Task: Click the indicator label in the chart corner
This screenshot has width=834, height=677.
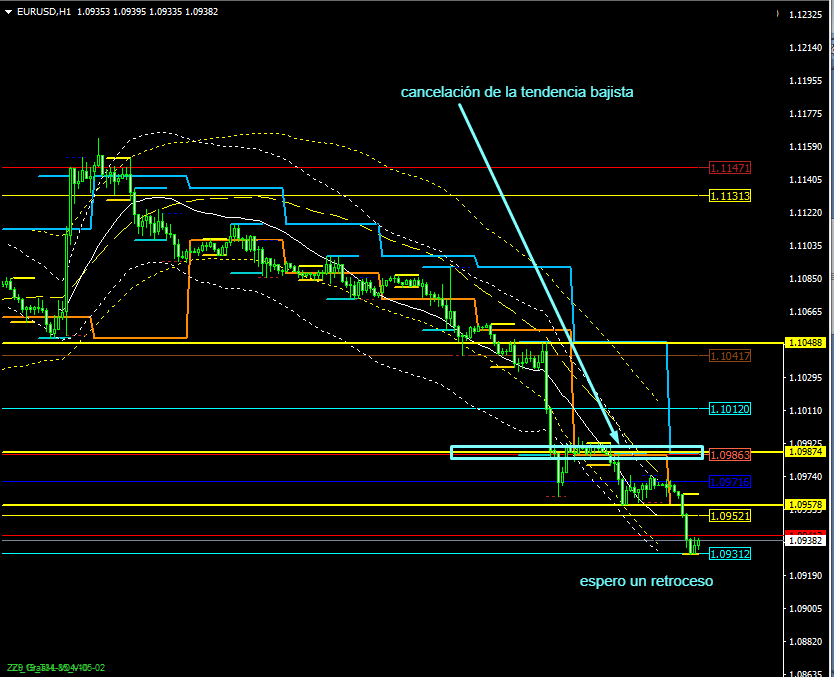Action: click(x=55, y=667)
